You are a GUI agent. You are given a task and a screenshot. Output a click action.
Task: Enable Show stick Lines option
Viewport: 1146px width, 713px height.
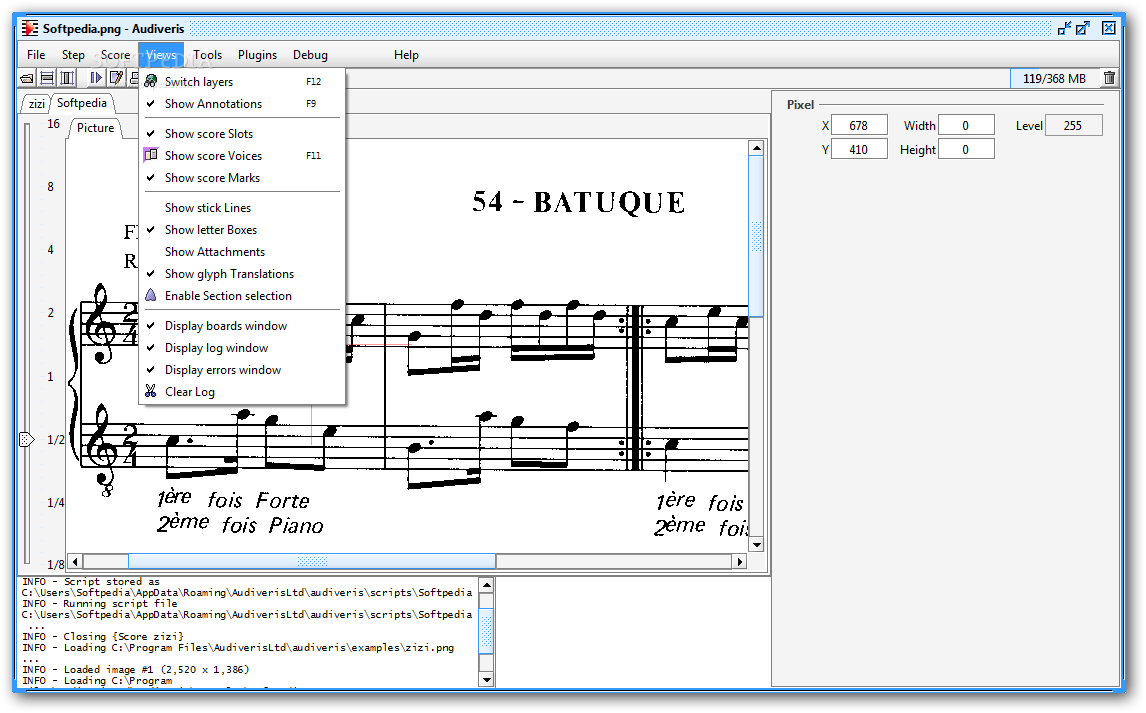click(x=241, y=207)
